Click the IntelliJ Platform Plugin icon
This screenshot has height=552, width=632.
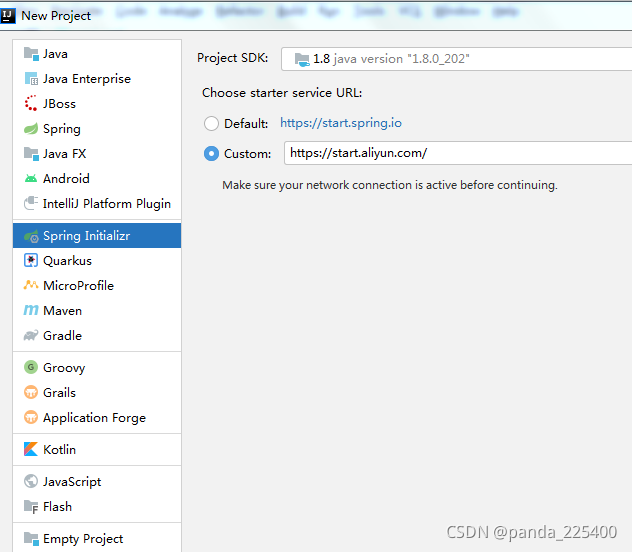(x=31, y=203)
